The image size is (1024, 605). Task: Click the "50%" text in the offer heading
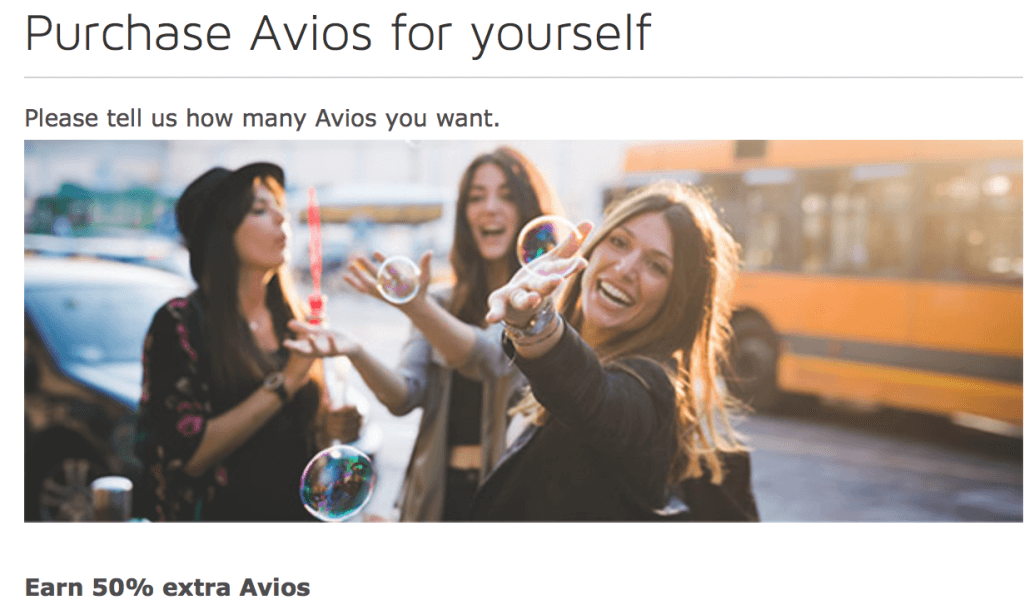pos(122,587)
